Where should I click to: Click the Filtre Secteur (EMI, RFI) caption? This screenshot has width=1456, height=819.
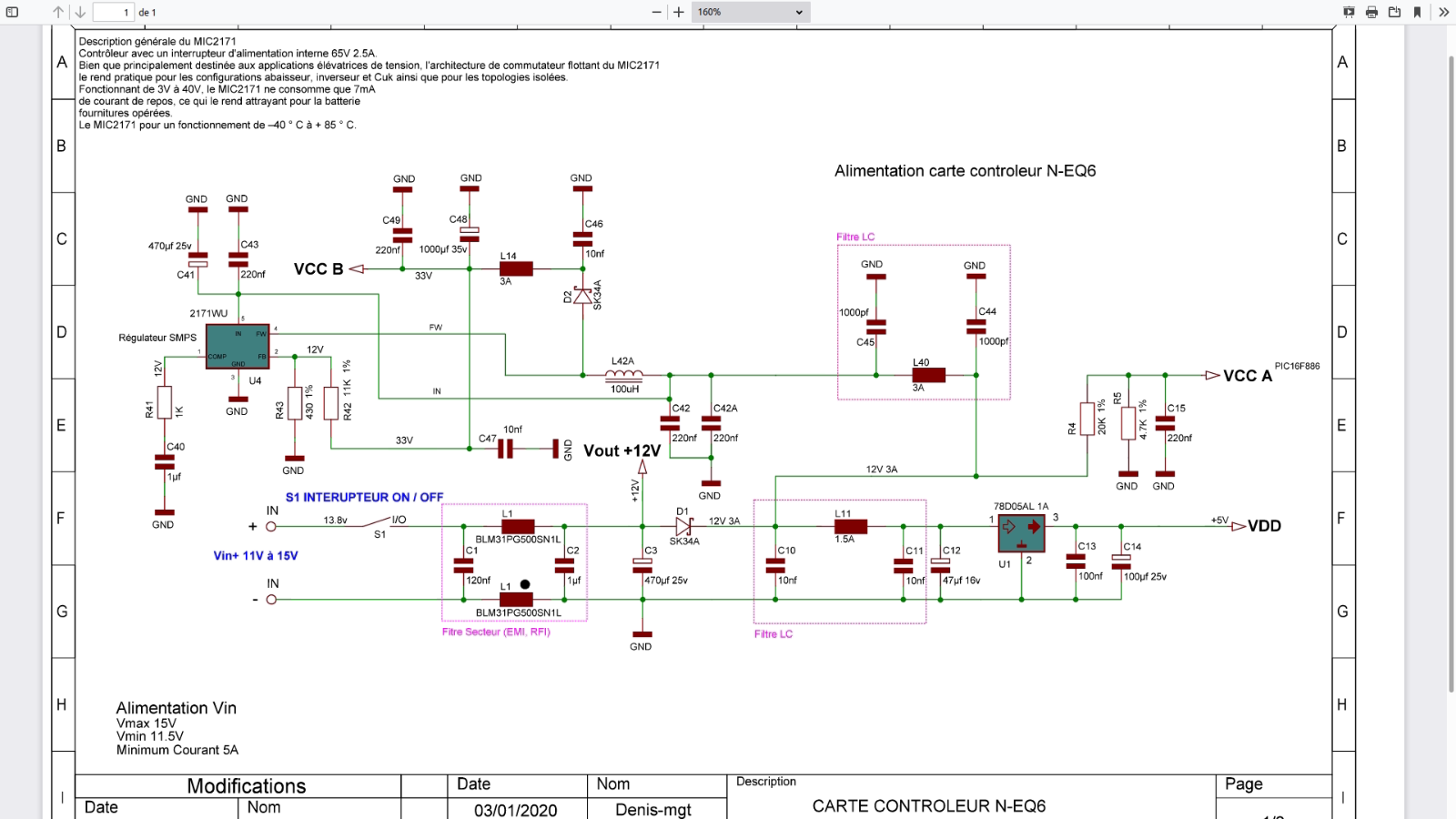(496, 632)
